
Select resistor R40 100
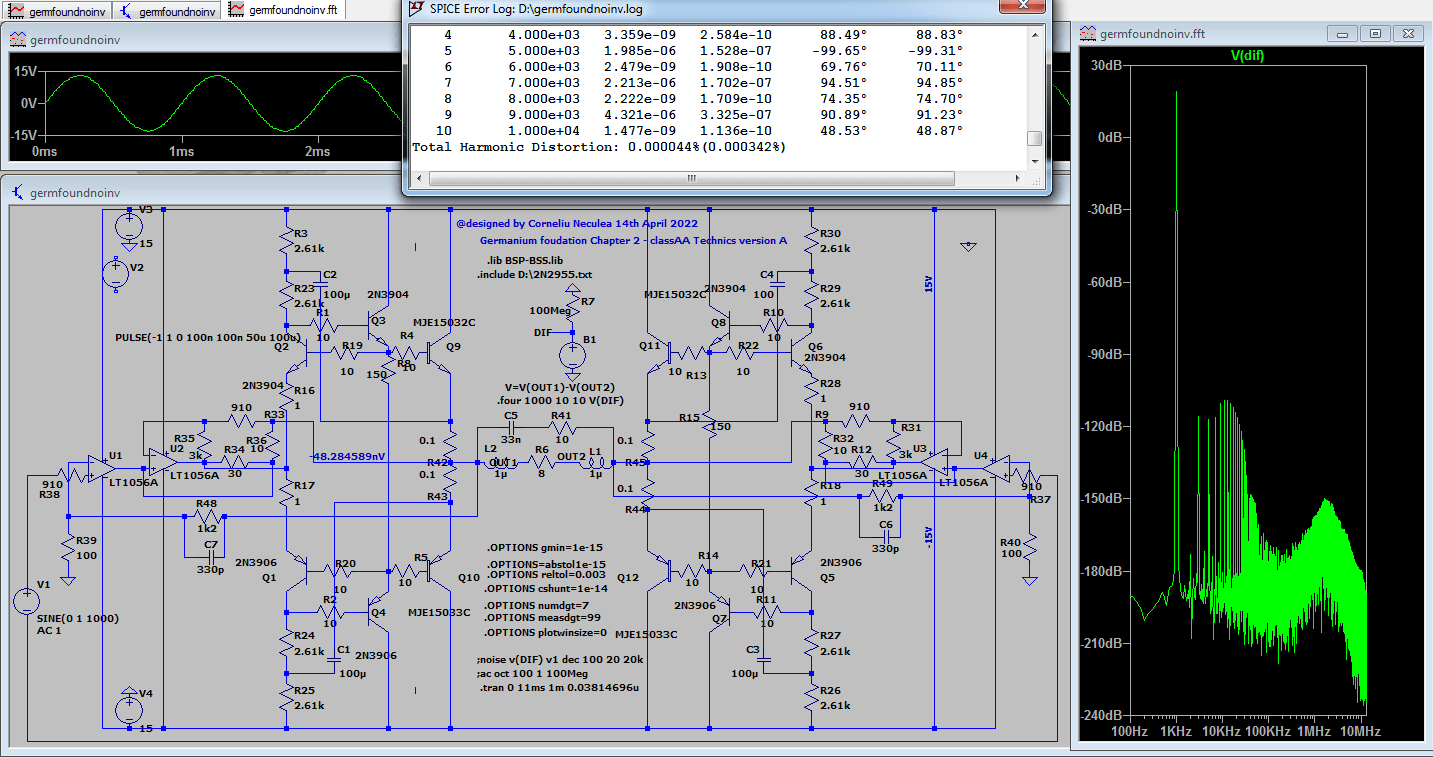pyautogui.click(x=1031, y=548)
